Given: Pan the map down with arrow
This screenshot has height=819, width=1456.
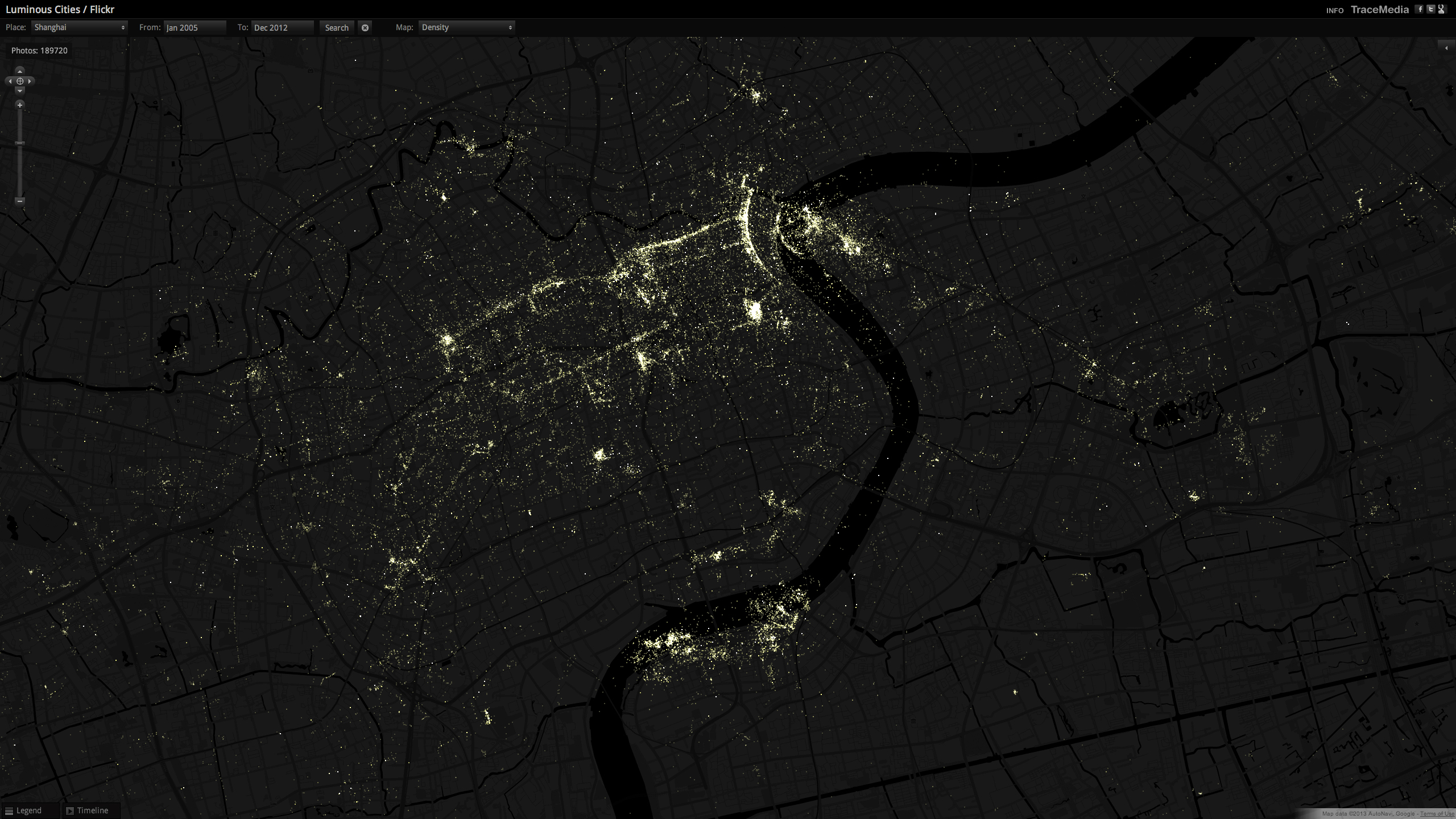Looking at the screenshot, I should 20,91.
